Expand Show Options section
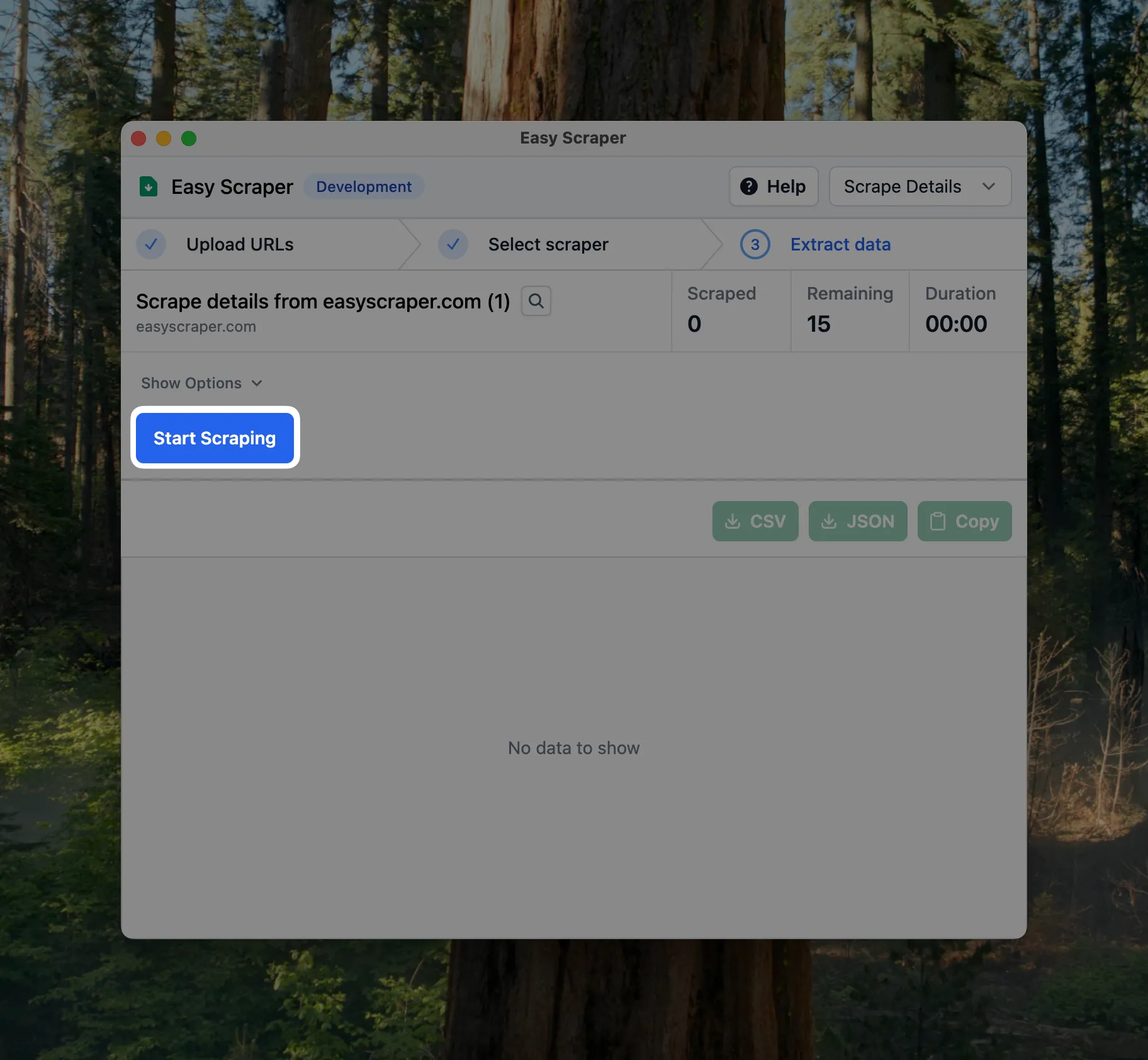Viewport: 1148px width, 1060px height. 201,383
